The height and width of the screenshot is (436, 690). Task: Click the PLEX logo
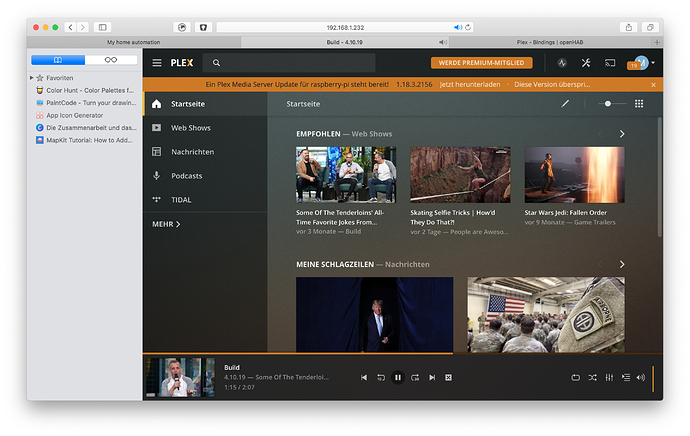pos(182,63)
